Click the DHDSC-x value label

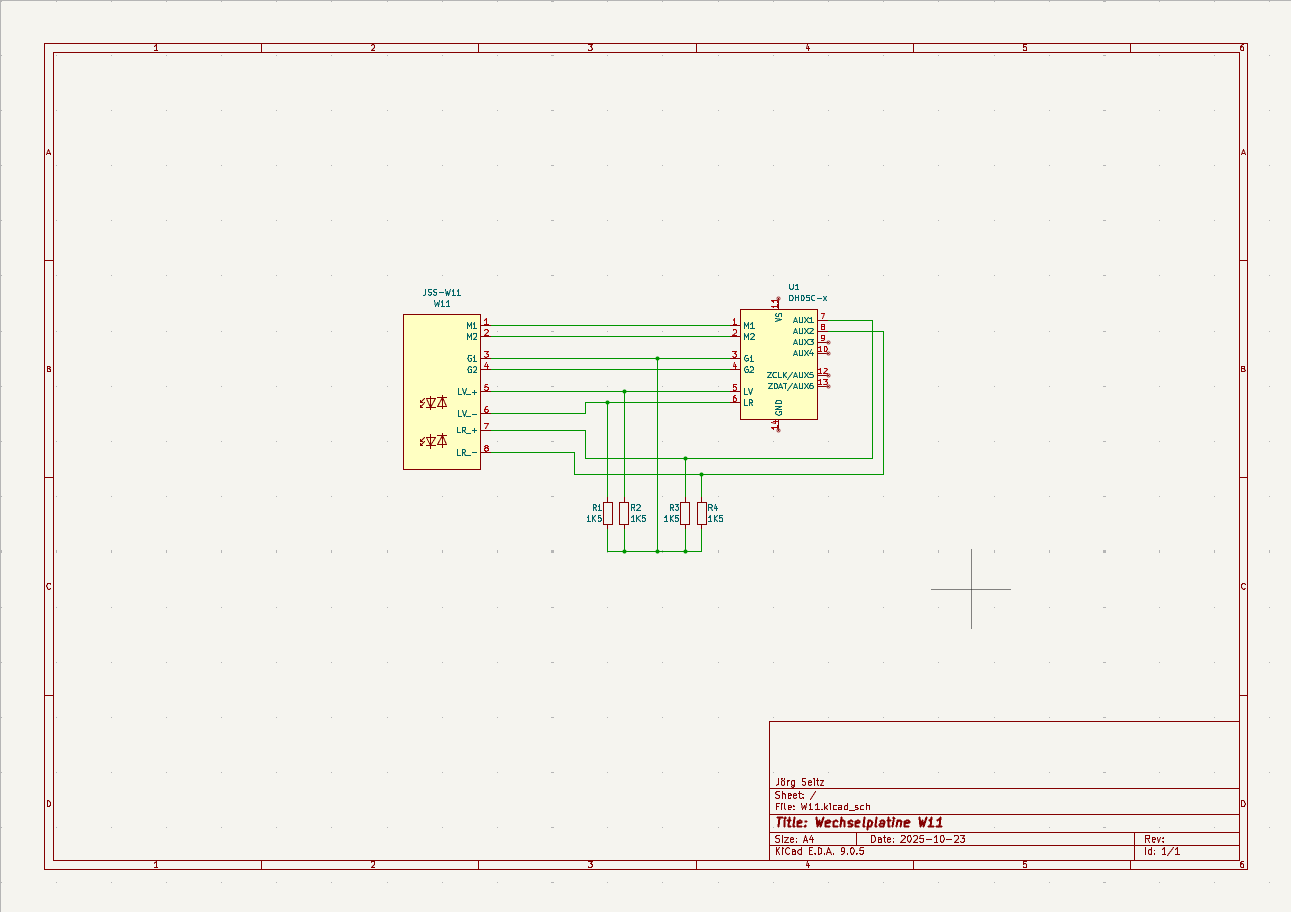807,298
